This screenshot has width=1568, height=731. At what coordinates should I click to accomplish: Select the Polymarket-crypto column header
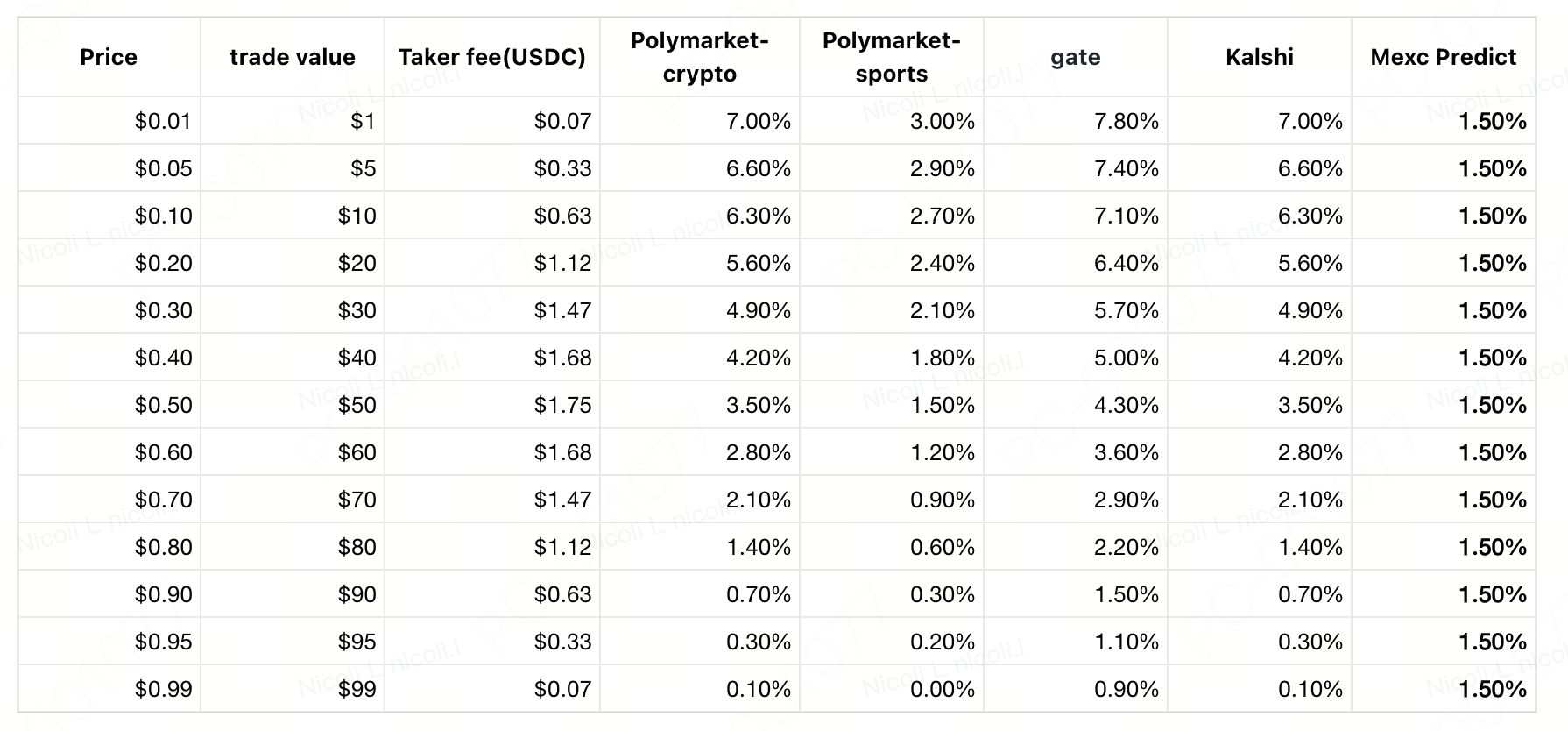(x=700, y=57)
